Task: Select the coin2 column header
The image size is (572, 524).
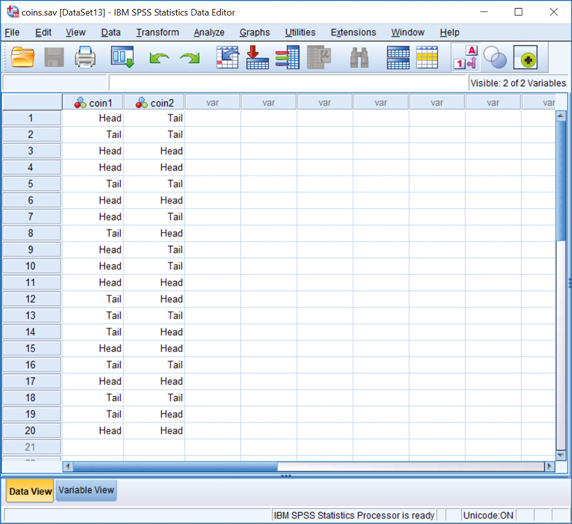Action: tap(154, 103)
